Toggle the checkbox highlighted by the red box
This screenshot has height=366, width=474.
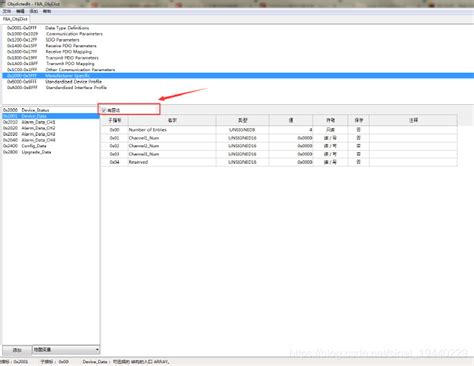(104, 110)
